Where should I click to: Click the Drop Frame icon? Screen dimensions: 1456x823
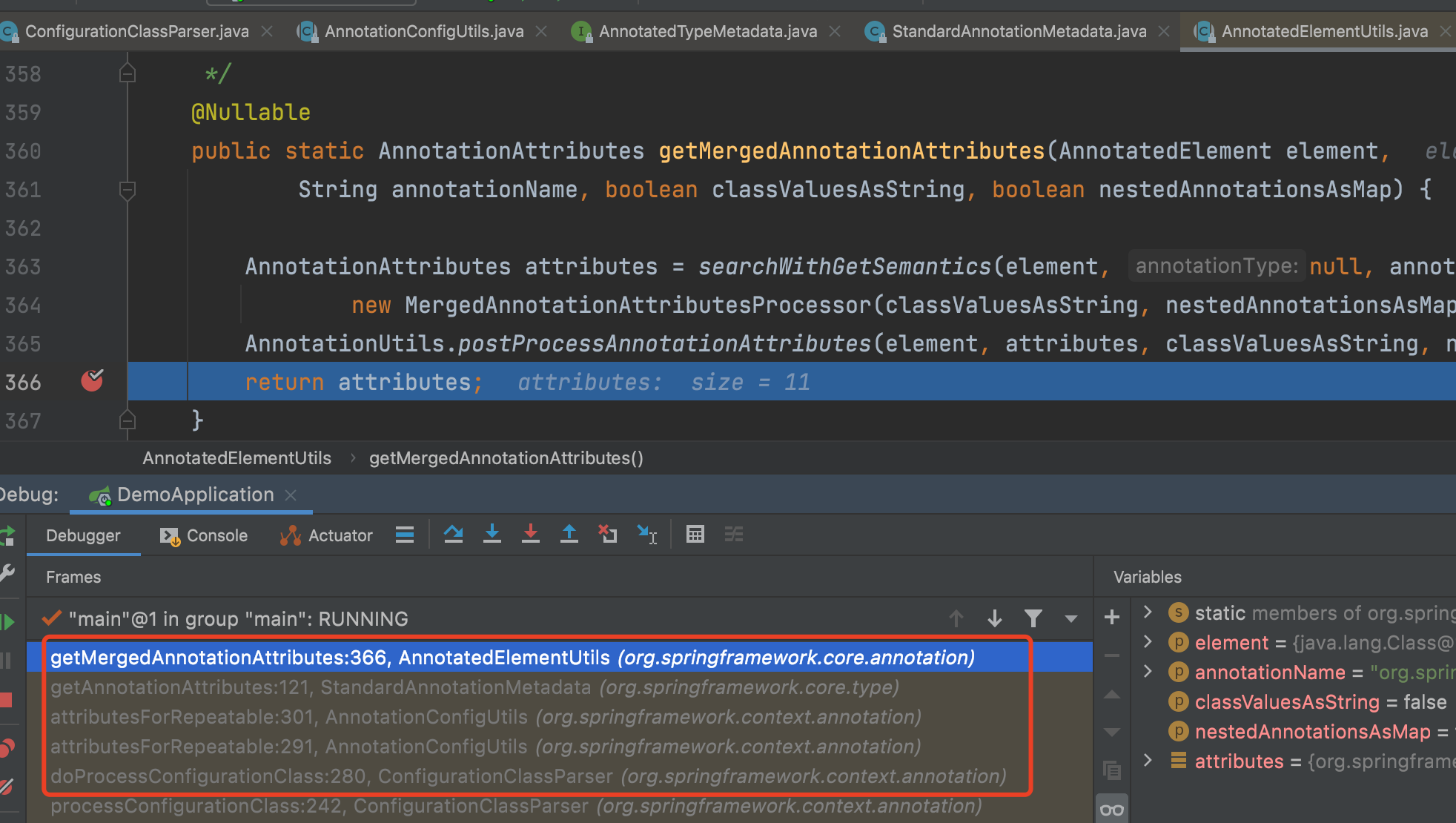[607, 535]
